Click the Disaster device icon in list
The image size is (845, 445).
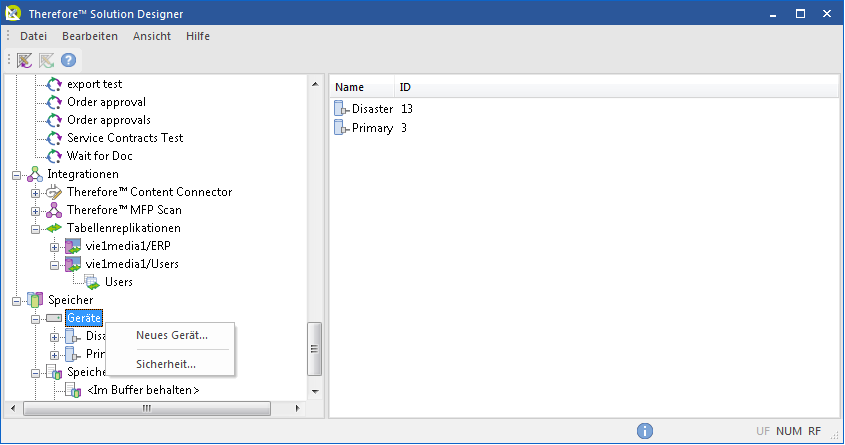(342, 109)
